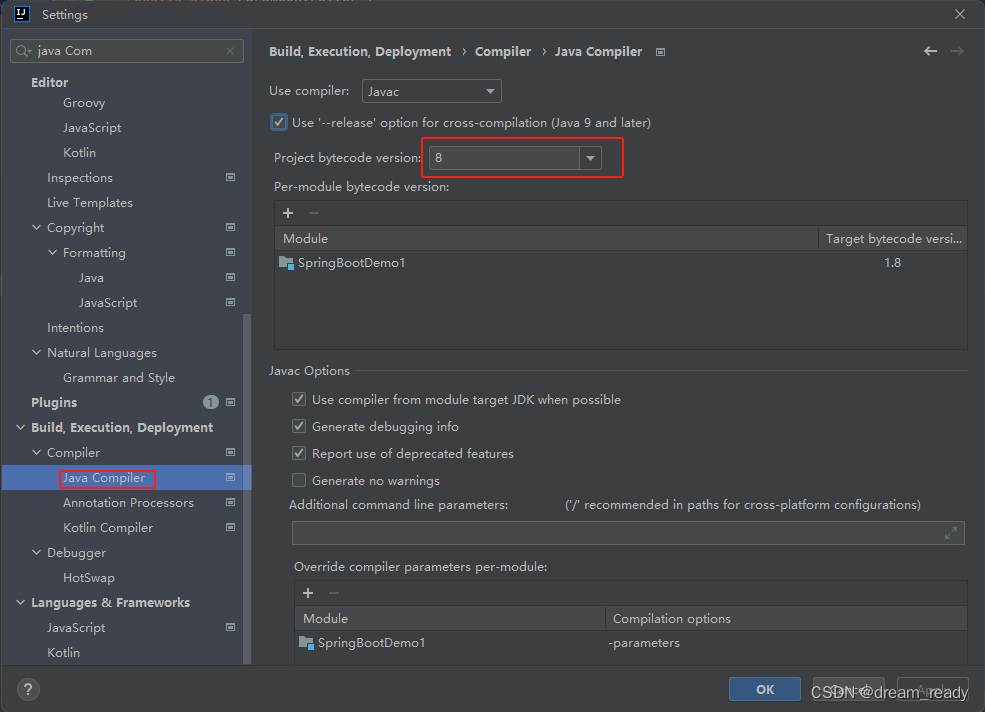Uncheck Report use of deprecated features

point(299,454)
